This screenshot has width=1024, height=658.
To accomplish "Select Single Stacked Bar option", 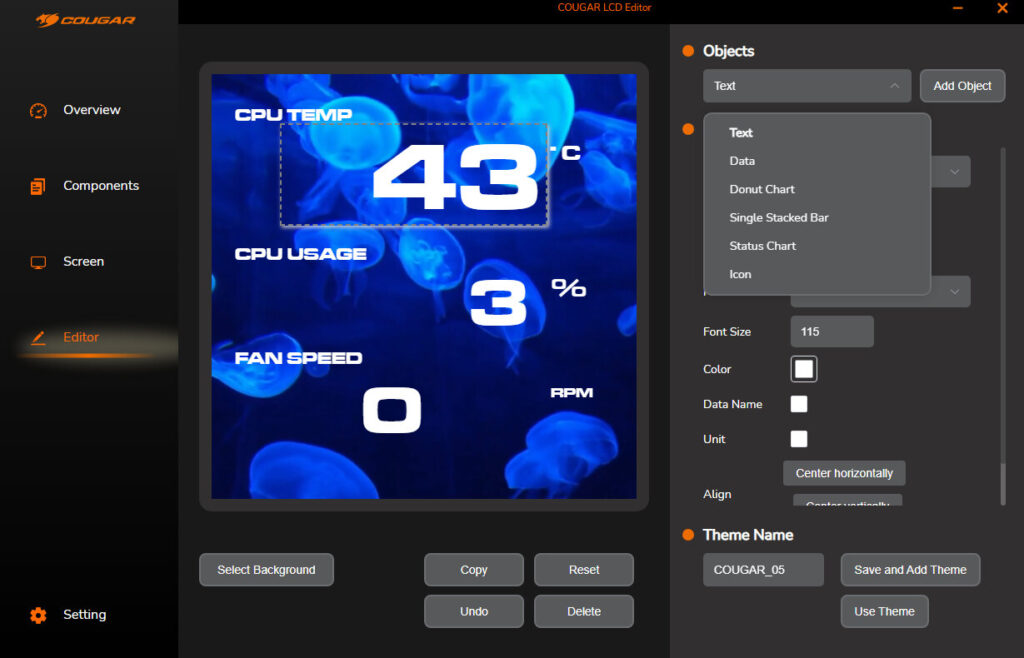I will pyautogui.click(x=779, y=217).
